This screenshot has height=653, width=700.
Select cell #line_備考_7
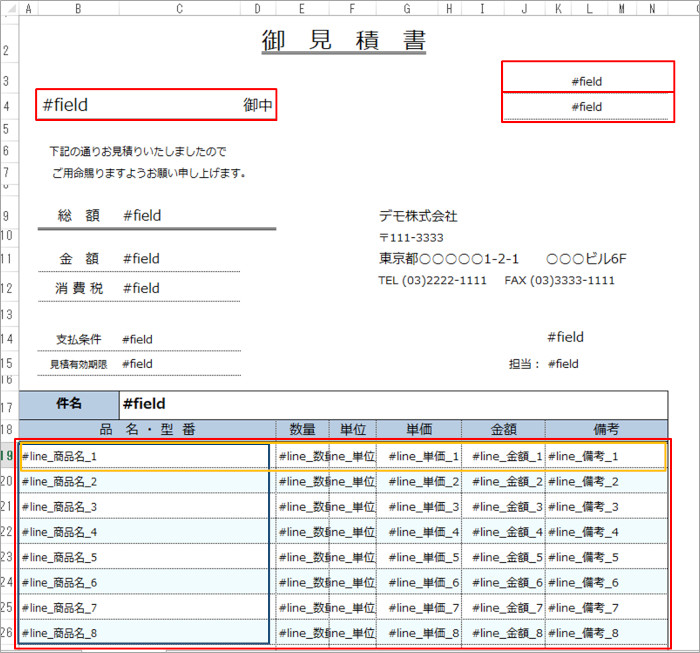click(x=606, y=607)
